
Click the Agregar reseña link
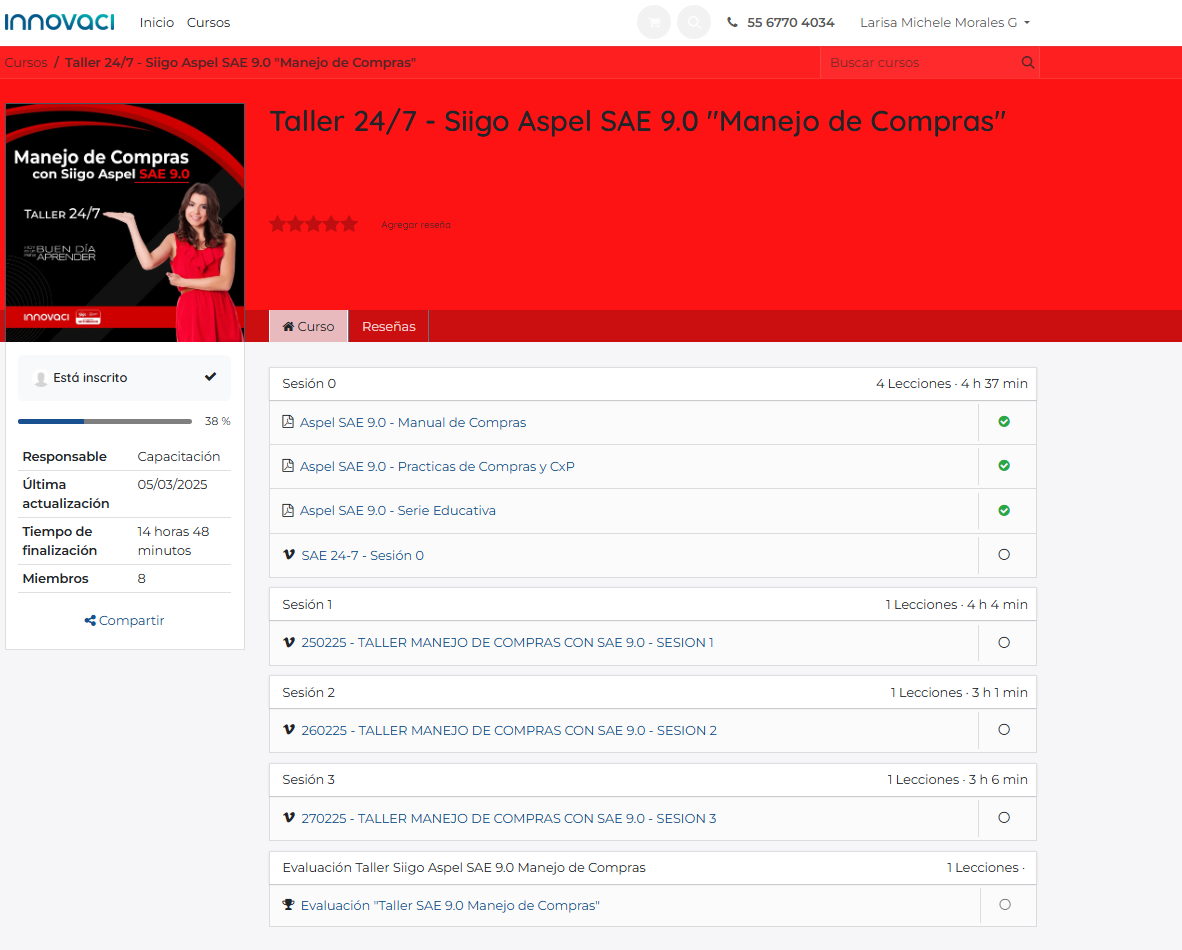click(415, 225)
